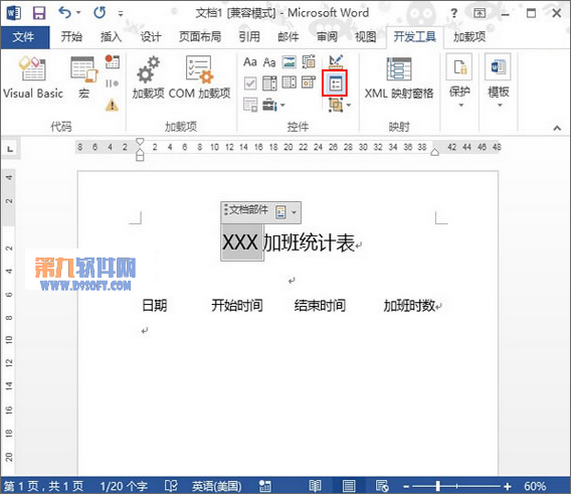Click the 加班时数 column heading
571x494 pixels.
409,305
